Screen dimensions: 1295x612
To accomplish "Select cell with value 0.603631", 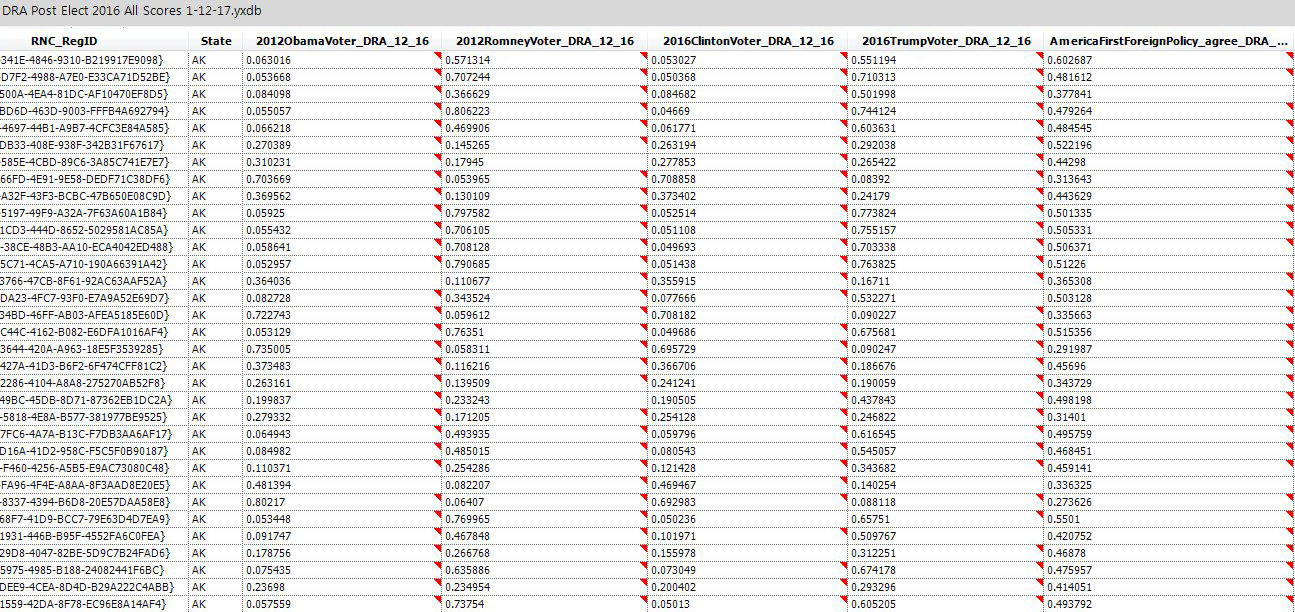I will coord(946,128).
